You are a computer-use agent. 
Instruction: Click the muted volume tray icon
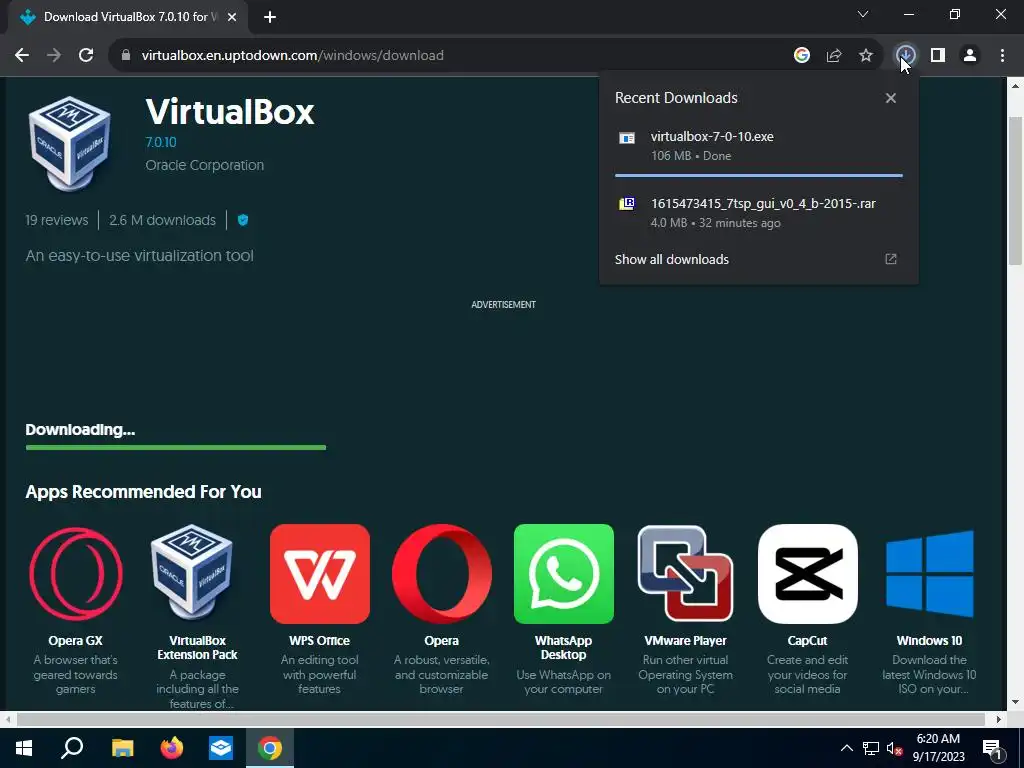(894, 748)
